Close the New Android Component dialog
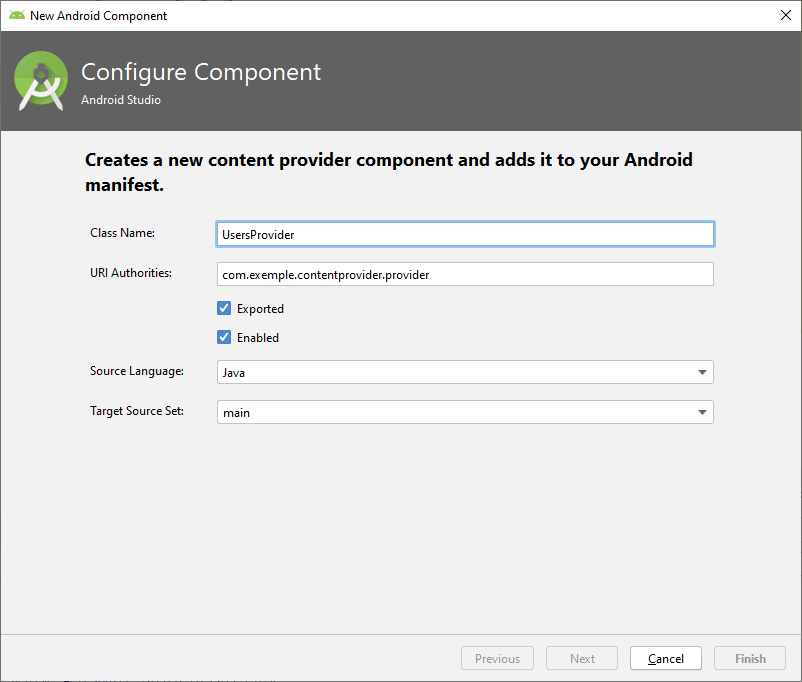Image resolution: width=802 pixels, height=682 pixels. pyautogui.click(x=785, y=15)
